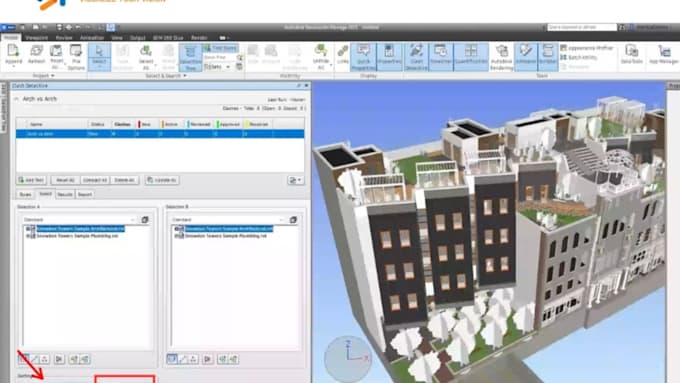
Task: Expand Architectural file in Selection A
Action: click(28, 229)
